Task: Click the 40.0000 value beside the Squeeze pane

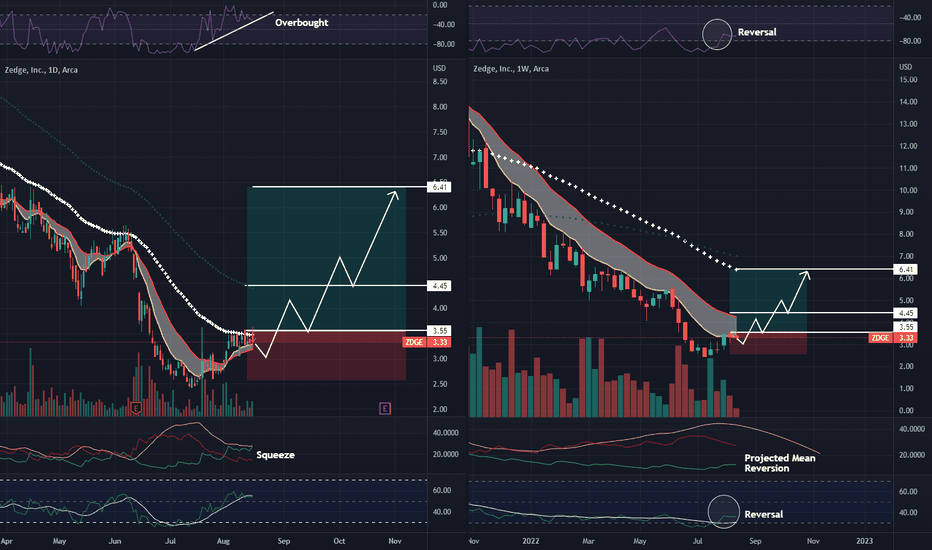Action: click(445, 433)
